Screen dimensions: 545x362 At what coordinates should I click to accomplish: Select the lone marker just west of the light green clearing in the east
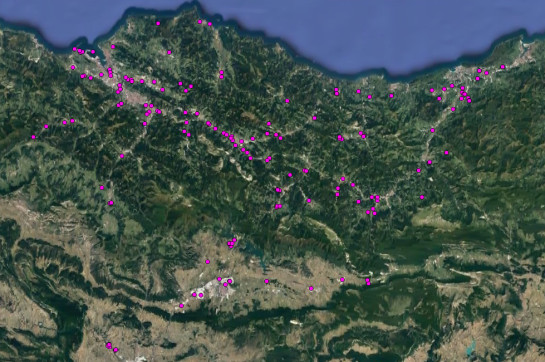pyautogui.click(x=422, y=197)
